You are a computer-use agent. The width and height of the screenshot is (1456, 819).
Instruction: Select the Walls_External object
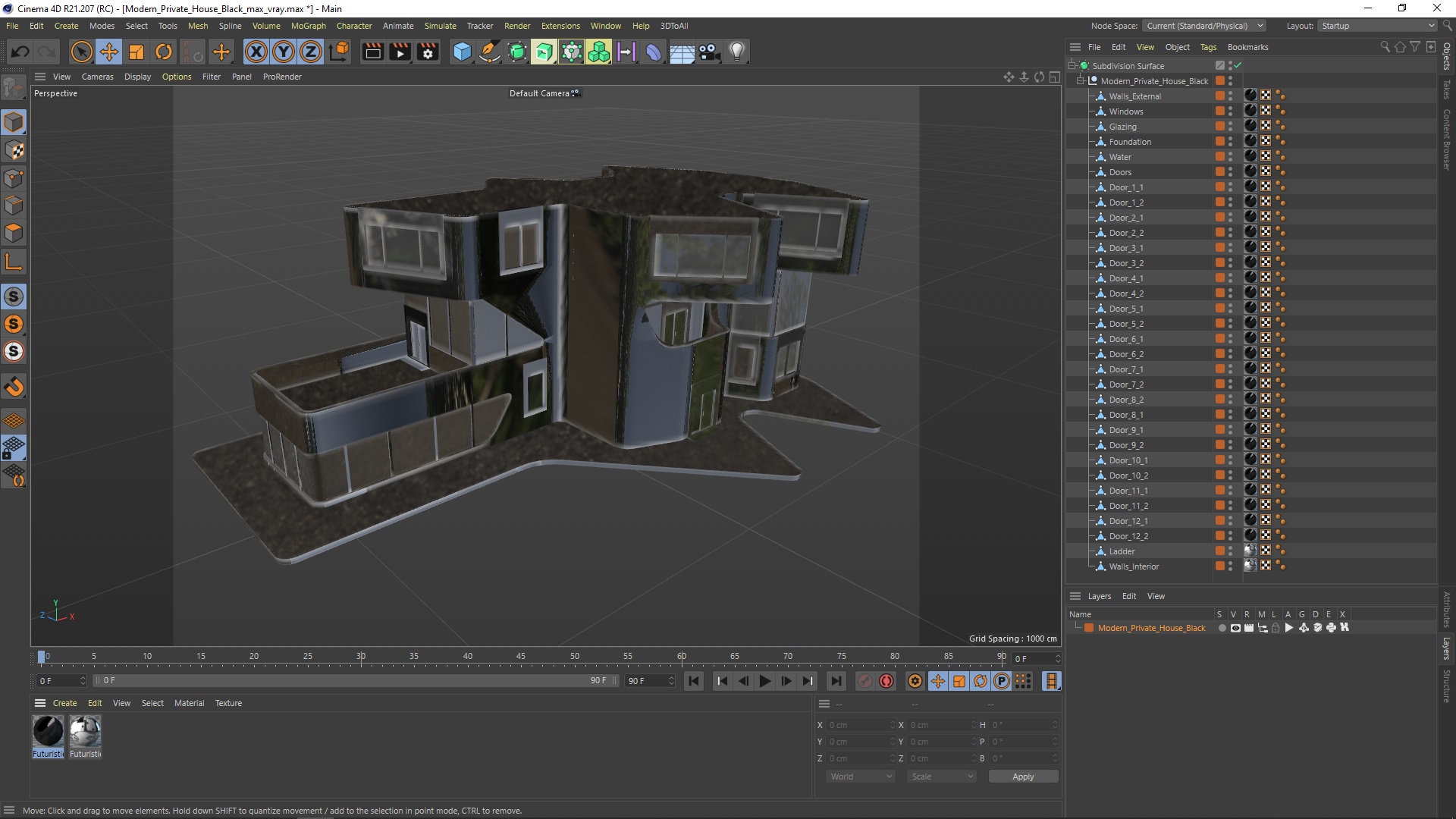(x=1134, y=96)
